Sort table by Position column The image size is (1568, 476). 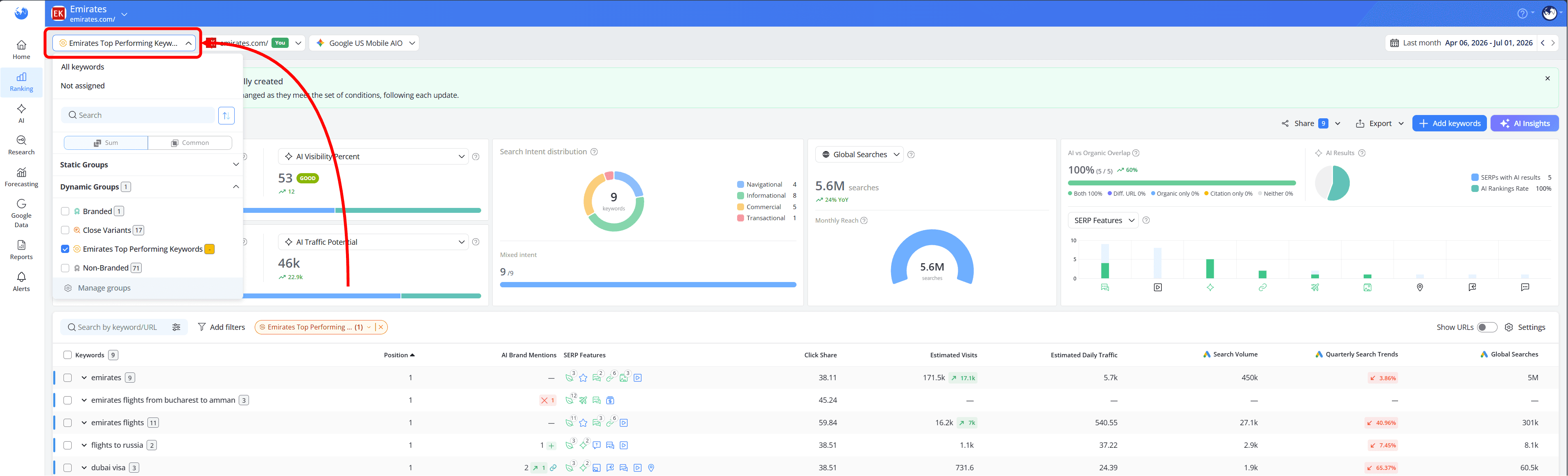(x=399, y=356)
